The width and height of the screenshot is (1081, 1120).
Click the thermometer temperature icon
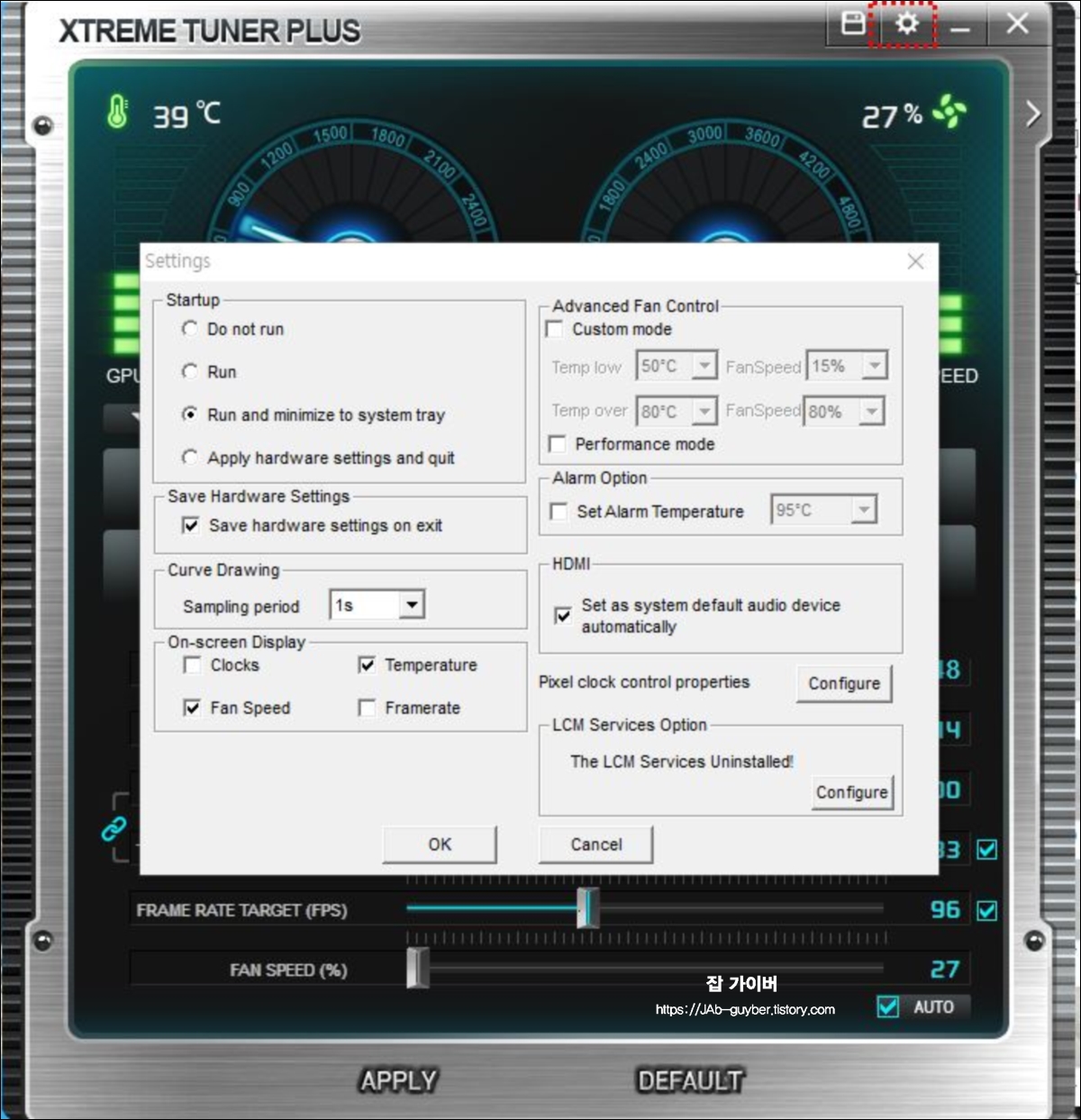[x=118, y=112]
